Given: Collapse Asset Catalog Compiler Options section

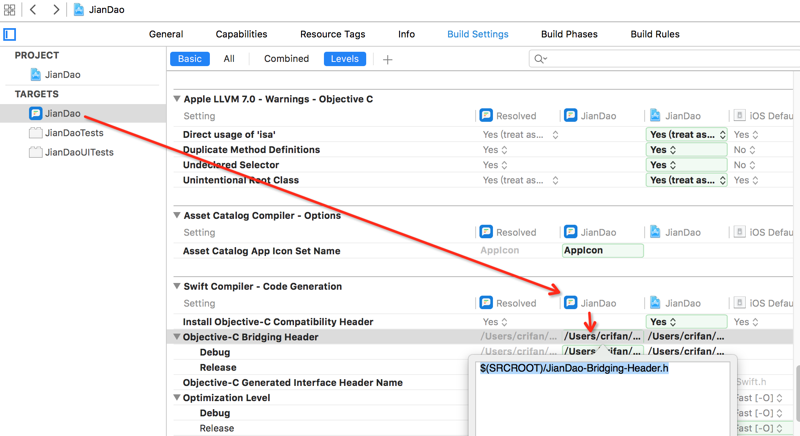Looking at the screenshot, I should coord(177,215).
